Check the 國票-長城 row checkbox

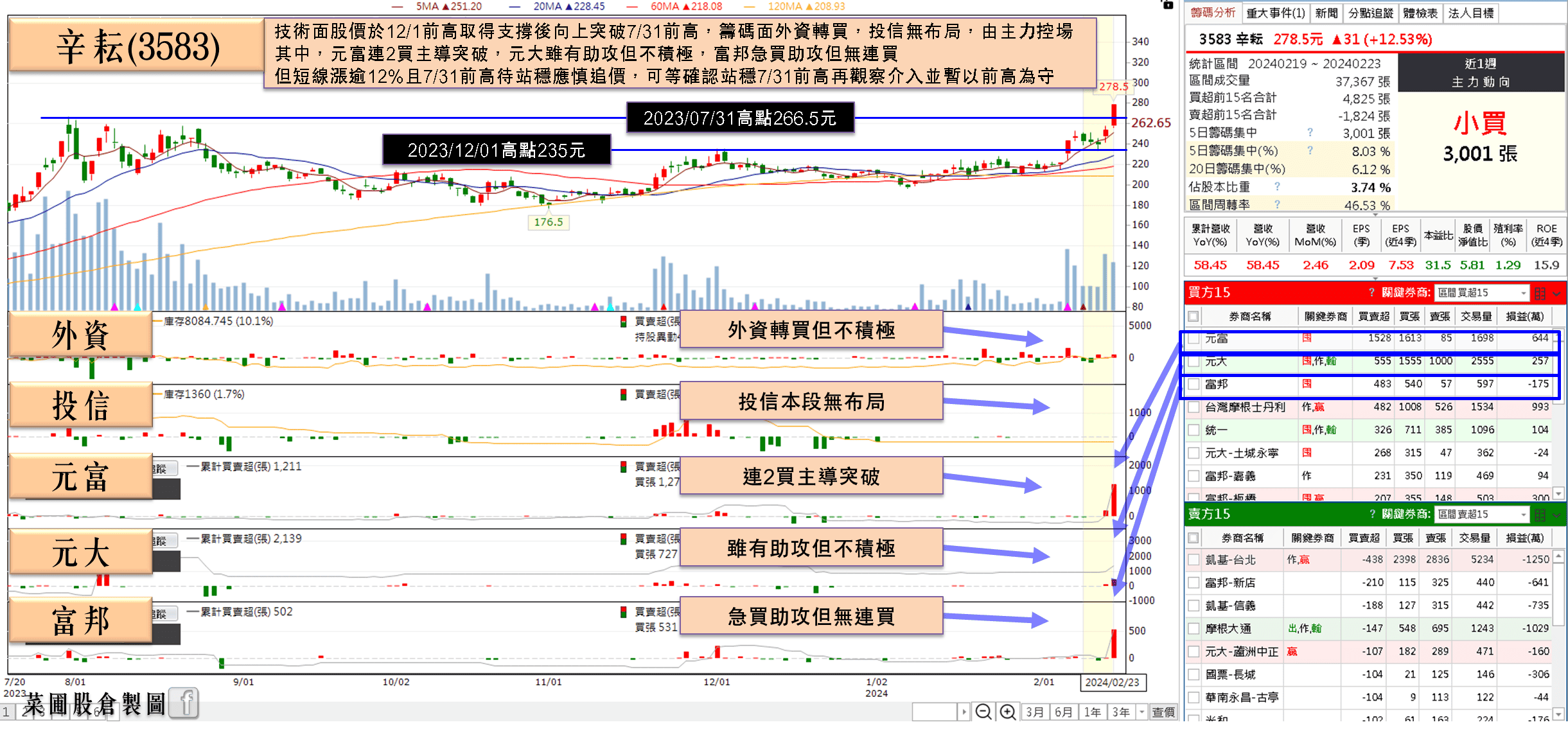pyautogui.click(x=1194, y=675)
